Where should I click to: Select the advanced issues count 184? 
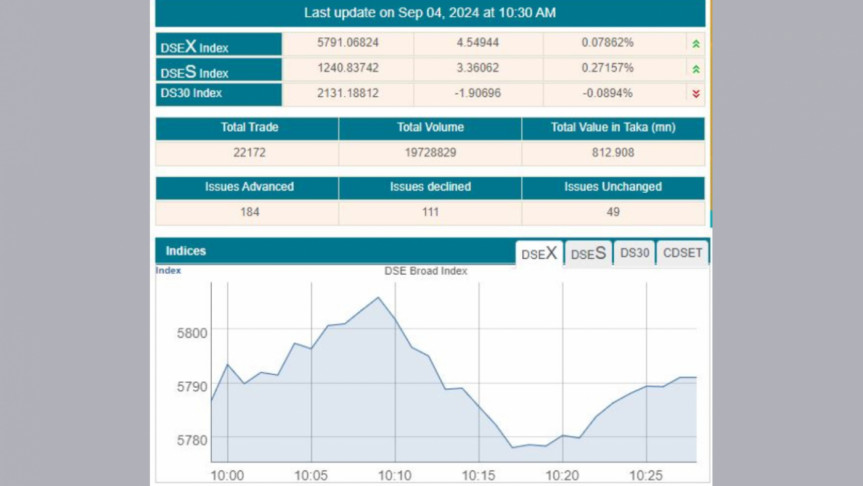pos(249,212)
